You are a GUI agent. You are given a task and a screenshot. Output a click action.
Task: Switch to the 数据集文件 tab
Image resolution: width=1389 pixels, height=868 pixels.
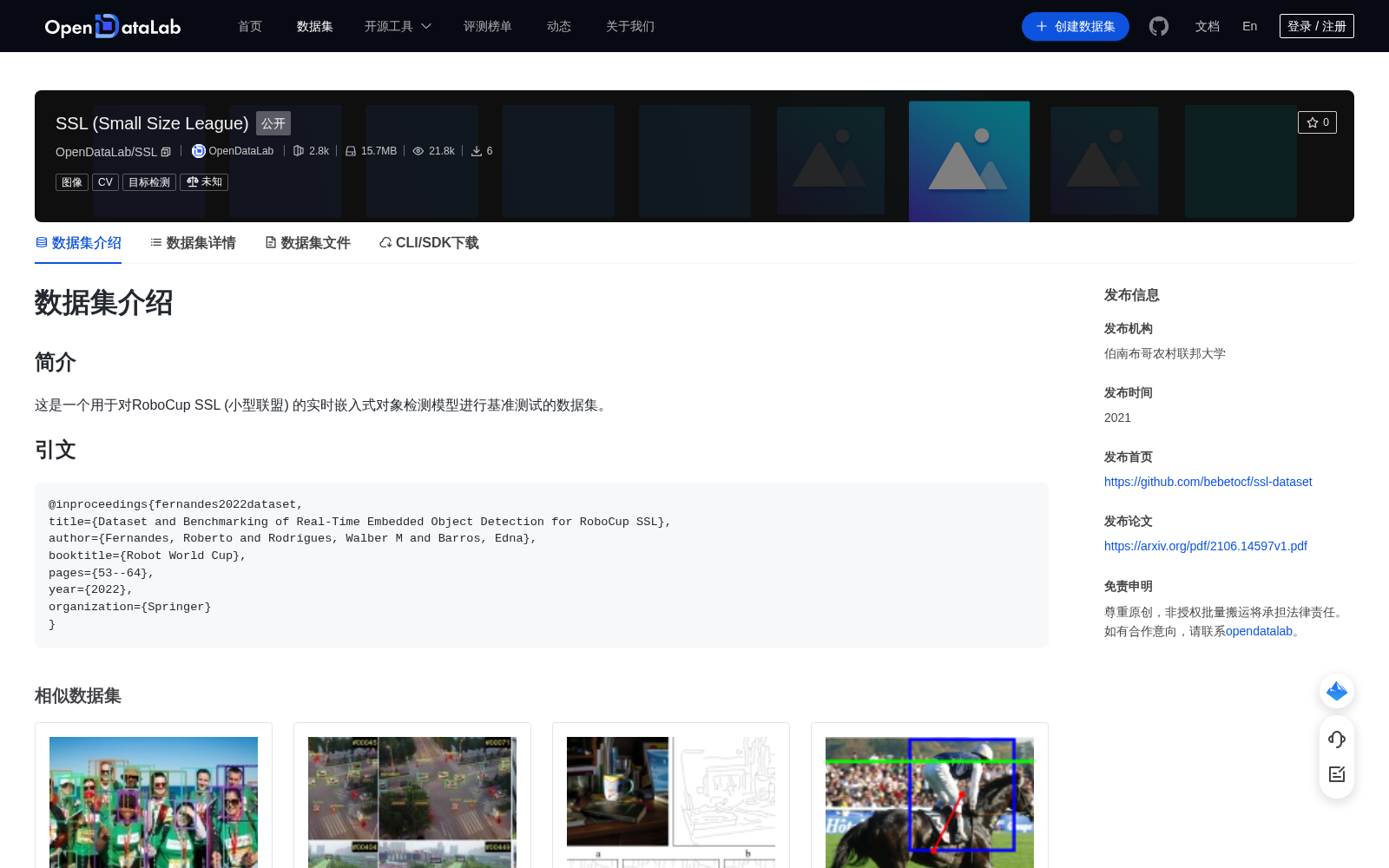pyautogui.click(x=307, y=243)
